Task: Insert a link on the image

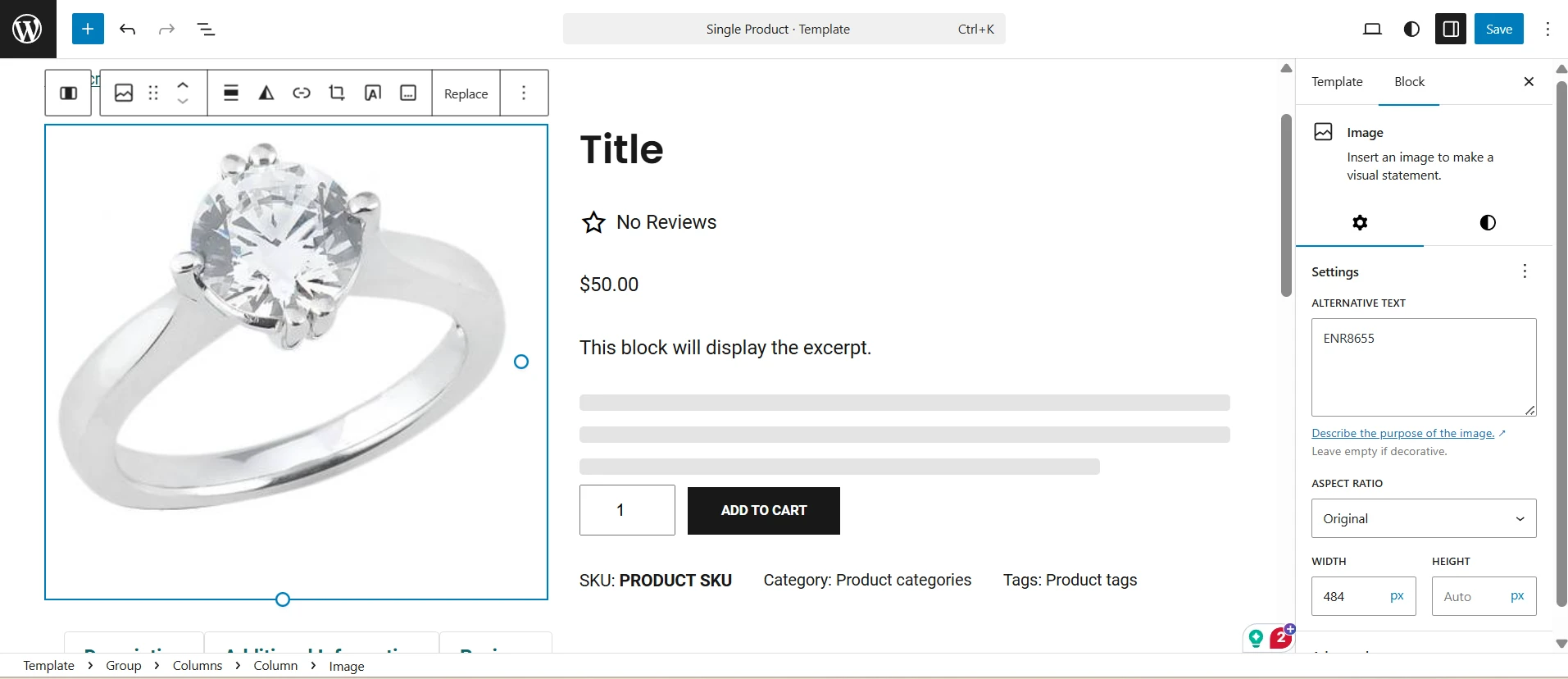Action: click(x=302, y=93)
